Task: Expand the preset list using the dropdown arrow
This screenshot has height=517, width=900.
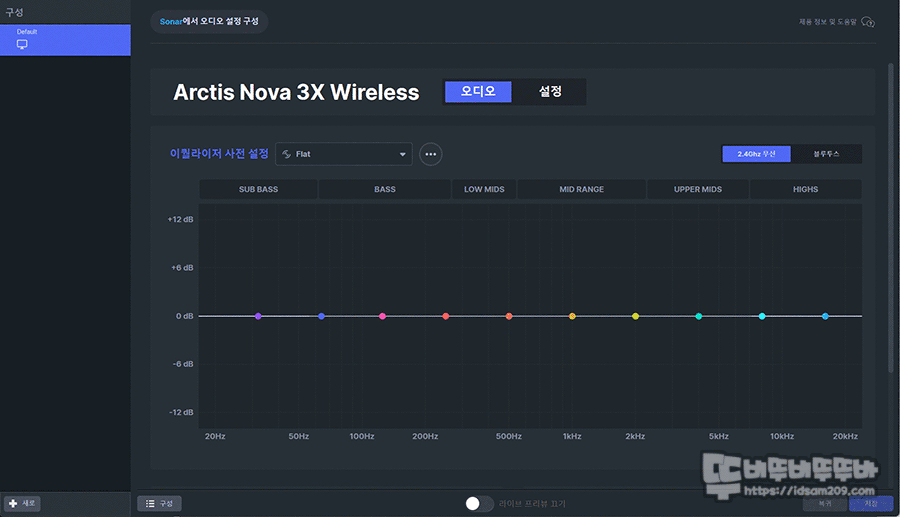Action: (402, 154)
